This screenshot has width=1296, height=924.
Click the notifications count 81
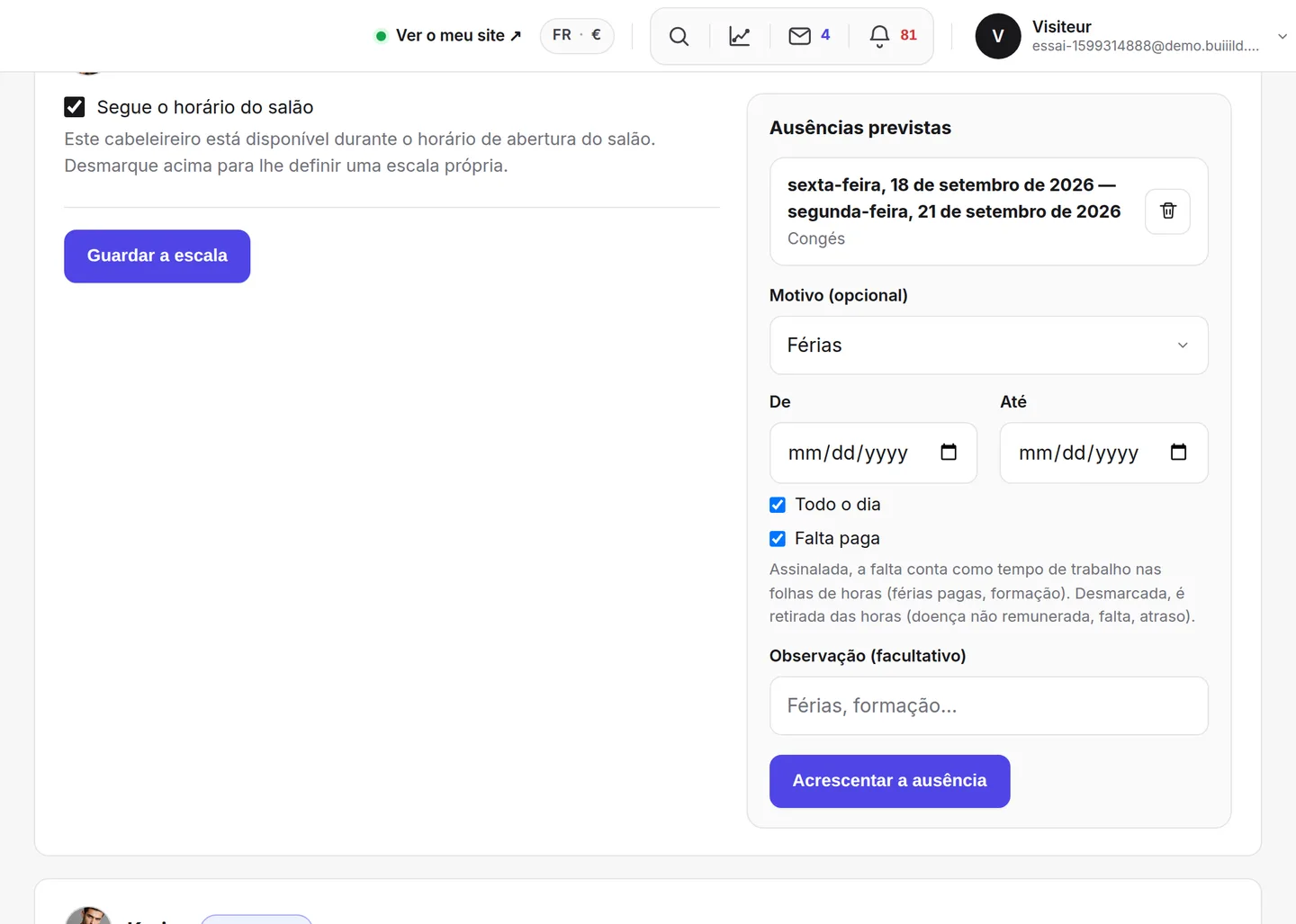click(x=908, y=35)
